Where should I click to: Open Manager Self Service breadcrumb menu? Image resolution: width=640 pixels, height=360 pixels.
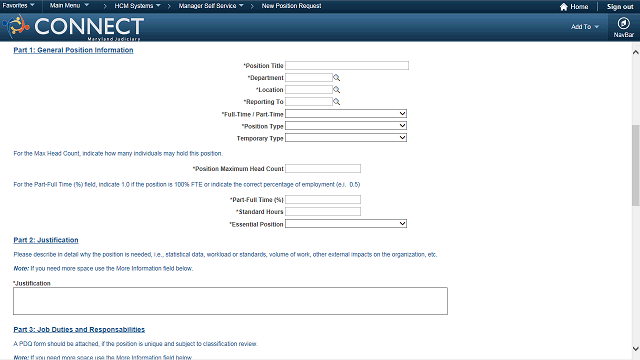pyautogui.click(x=211, y=6)
